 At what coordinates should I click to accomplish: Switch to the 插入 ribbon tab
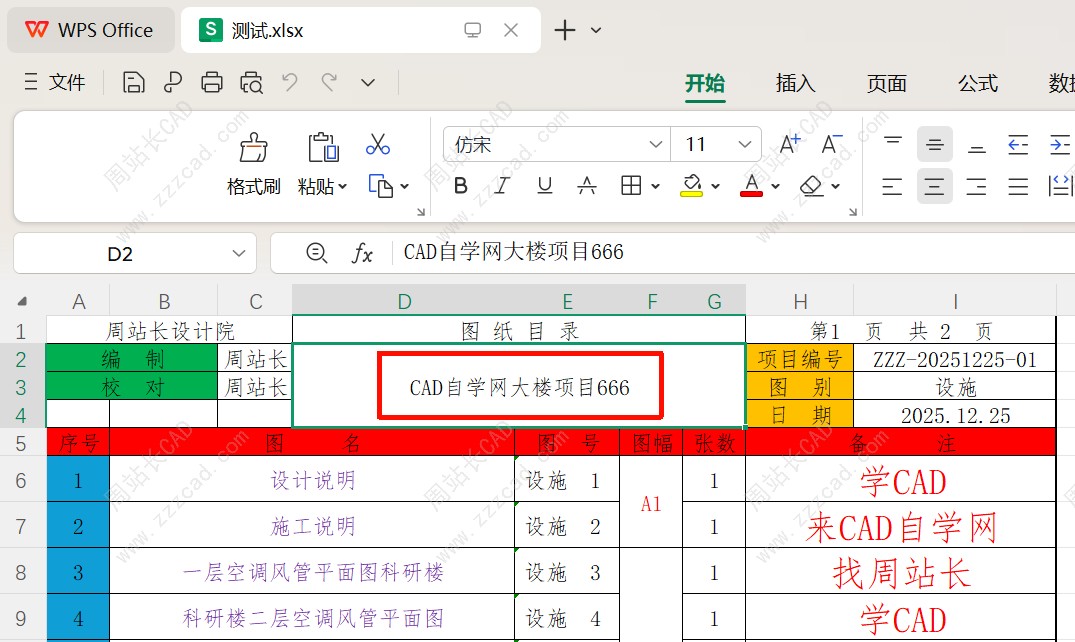[x=795, y=83]
